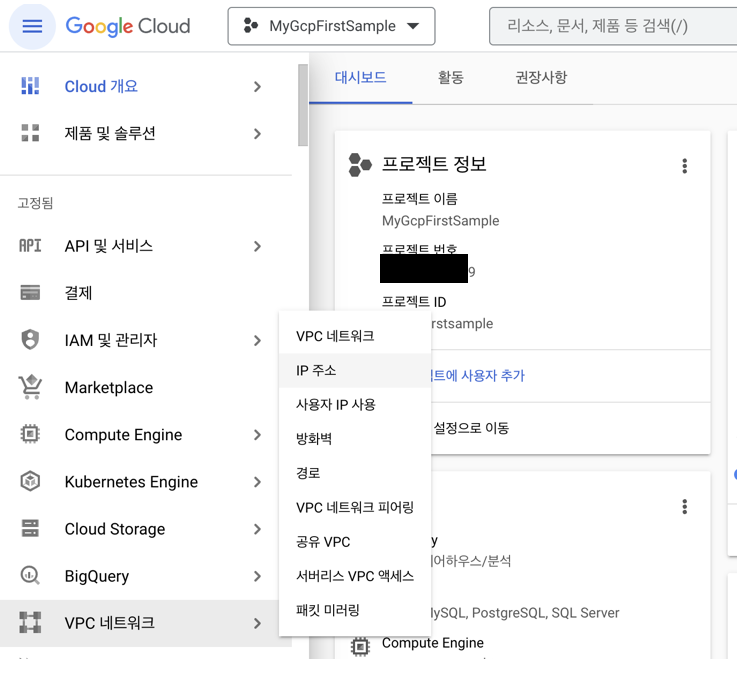
Task: Open the resources card three-dot menu
Action: coord(684,506)
